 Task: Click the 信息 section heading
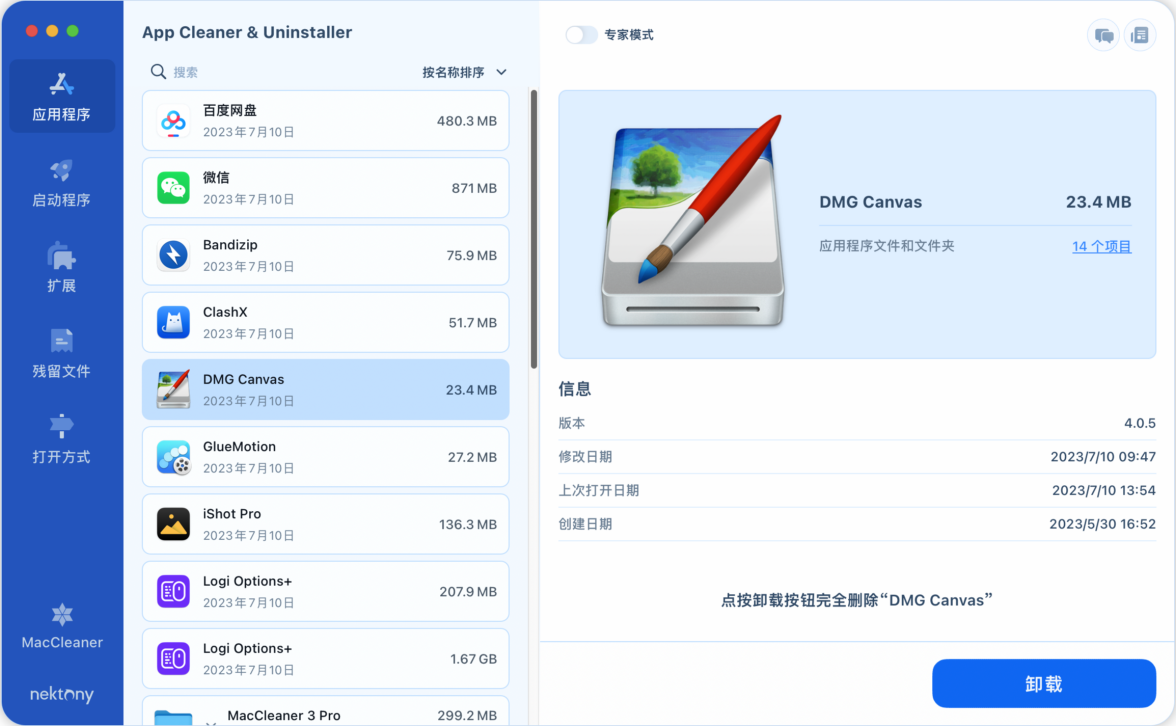pos(574,388)
